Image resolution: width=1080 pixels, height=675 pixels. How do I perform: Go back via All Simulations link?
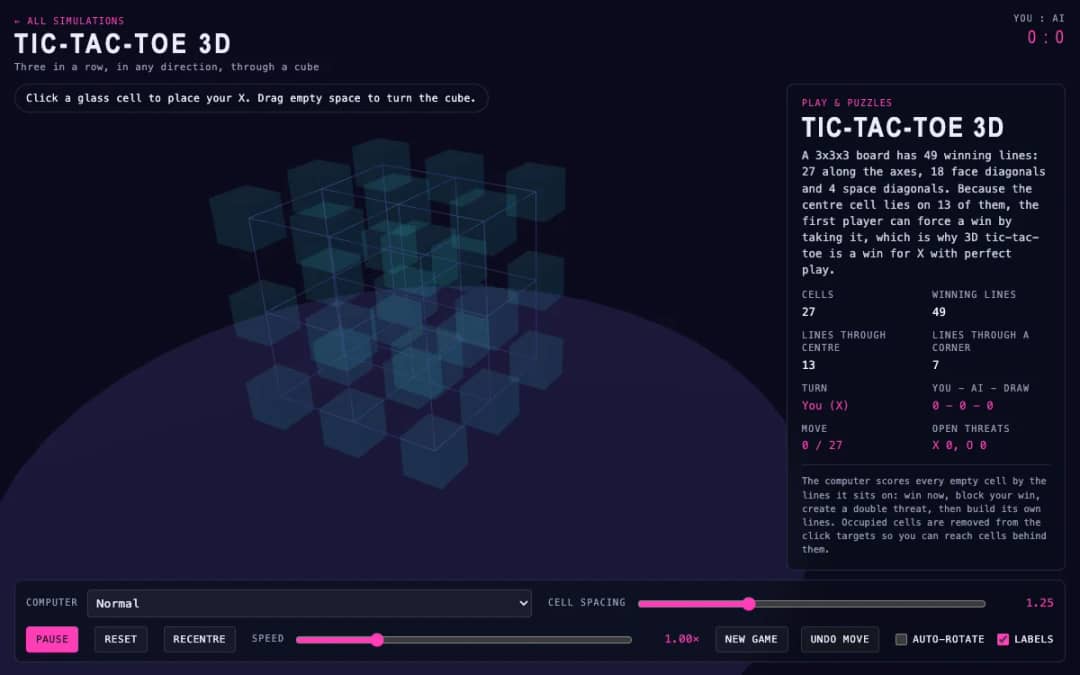[x=69, y=21]
